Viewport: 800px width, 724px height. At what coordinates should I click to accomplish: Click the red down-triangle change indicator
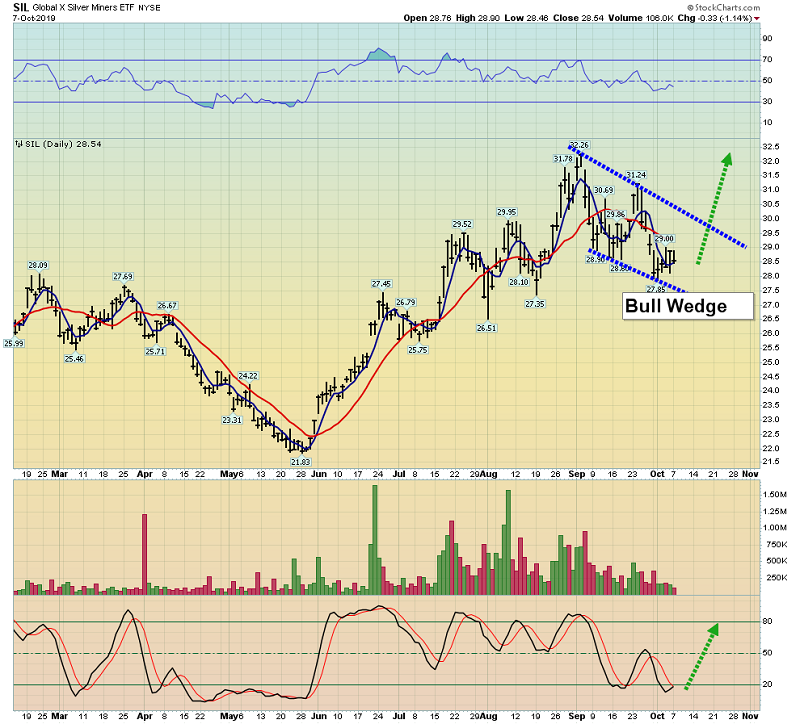pos(757,18)
